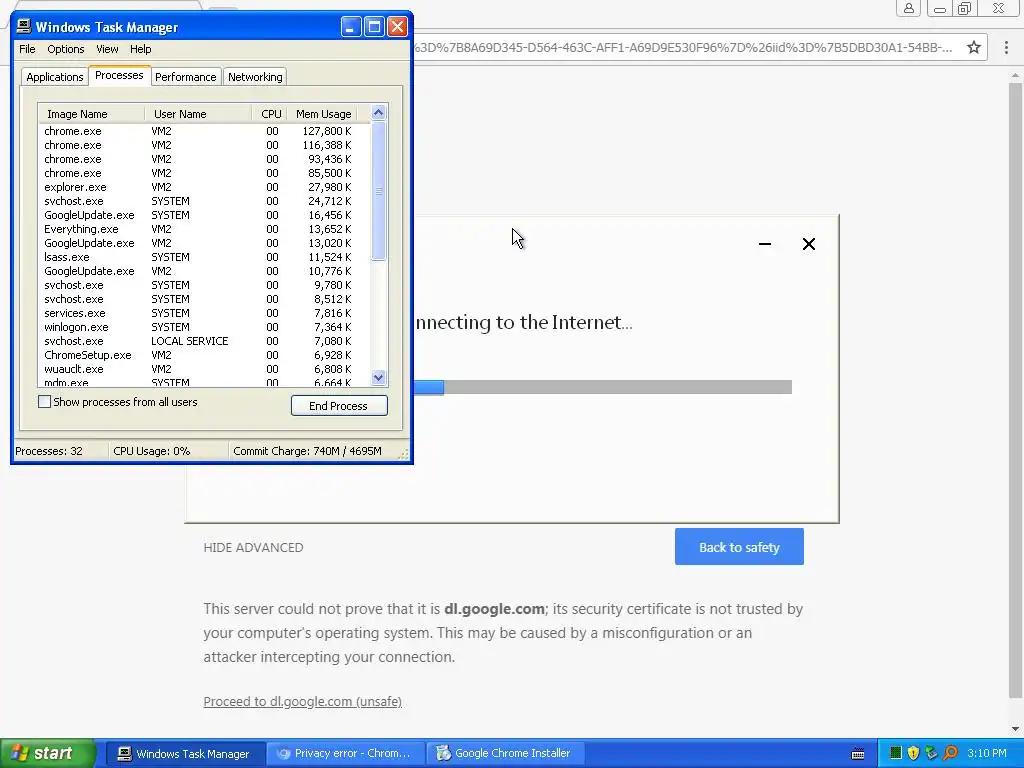This screenshot has height=768, width=1024.
Task: Select the ChromeSetup.exe process row
Action: [204, 355]
